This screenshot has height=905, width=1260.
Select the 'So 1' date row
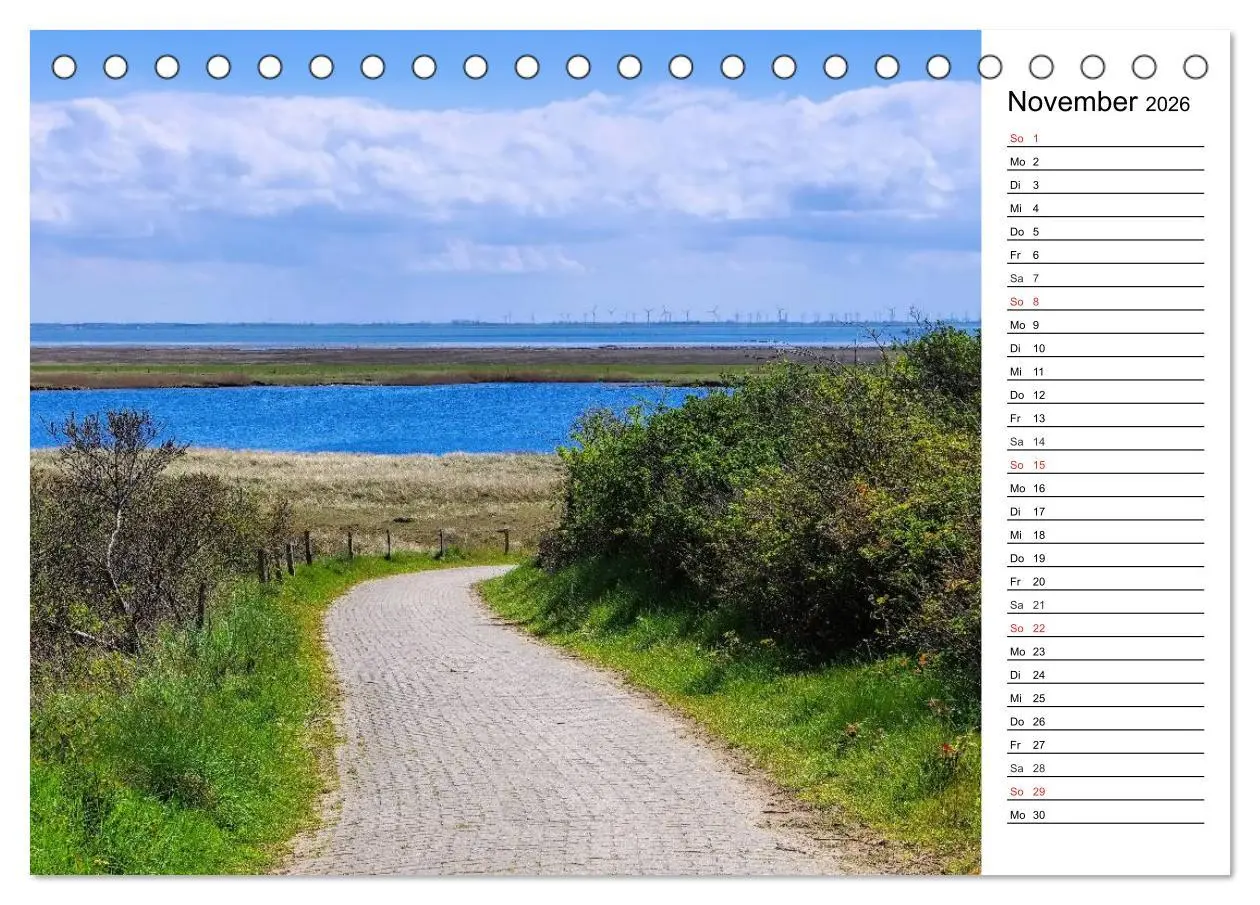[1105, 138]
